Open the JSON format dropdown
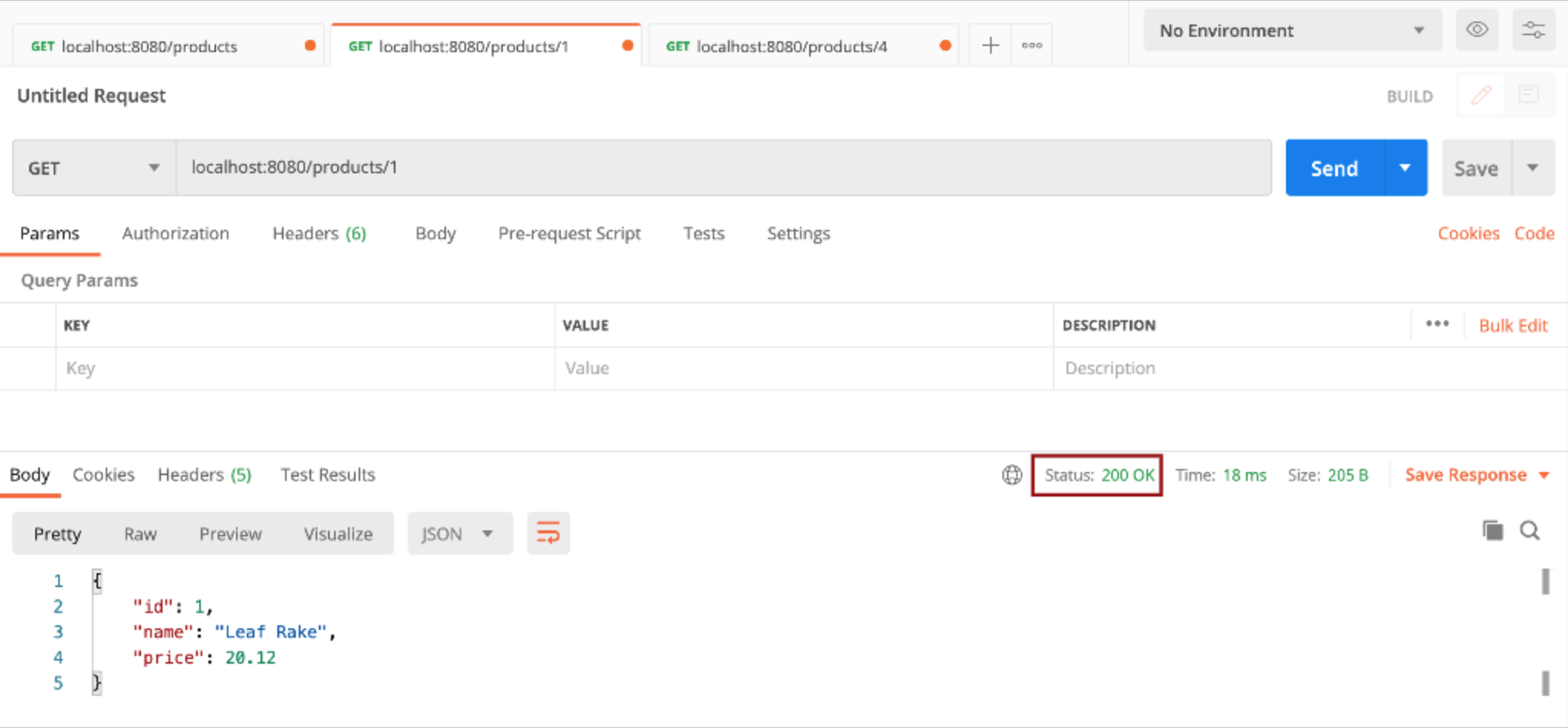The height and width of the screenshot is (728, 1568). [x=458, y=534]
